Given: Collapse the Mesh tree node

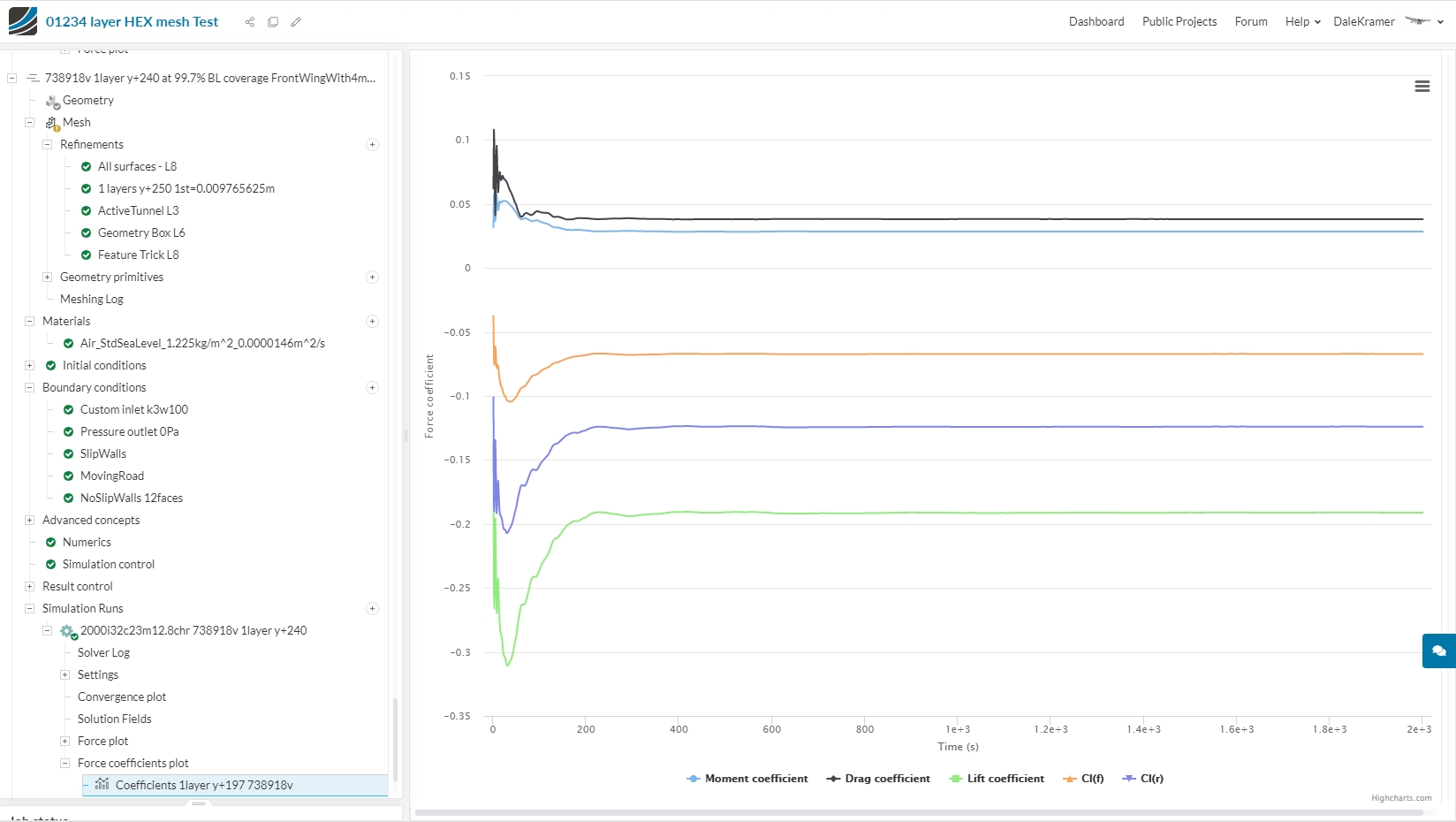Looking at the screenshot, I should [x=30, y=122].
